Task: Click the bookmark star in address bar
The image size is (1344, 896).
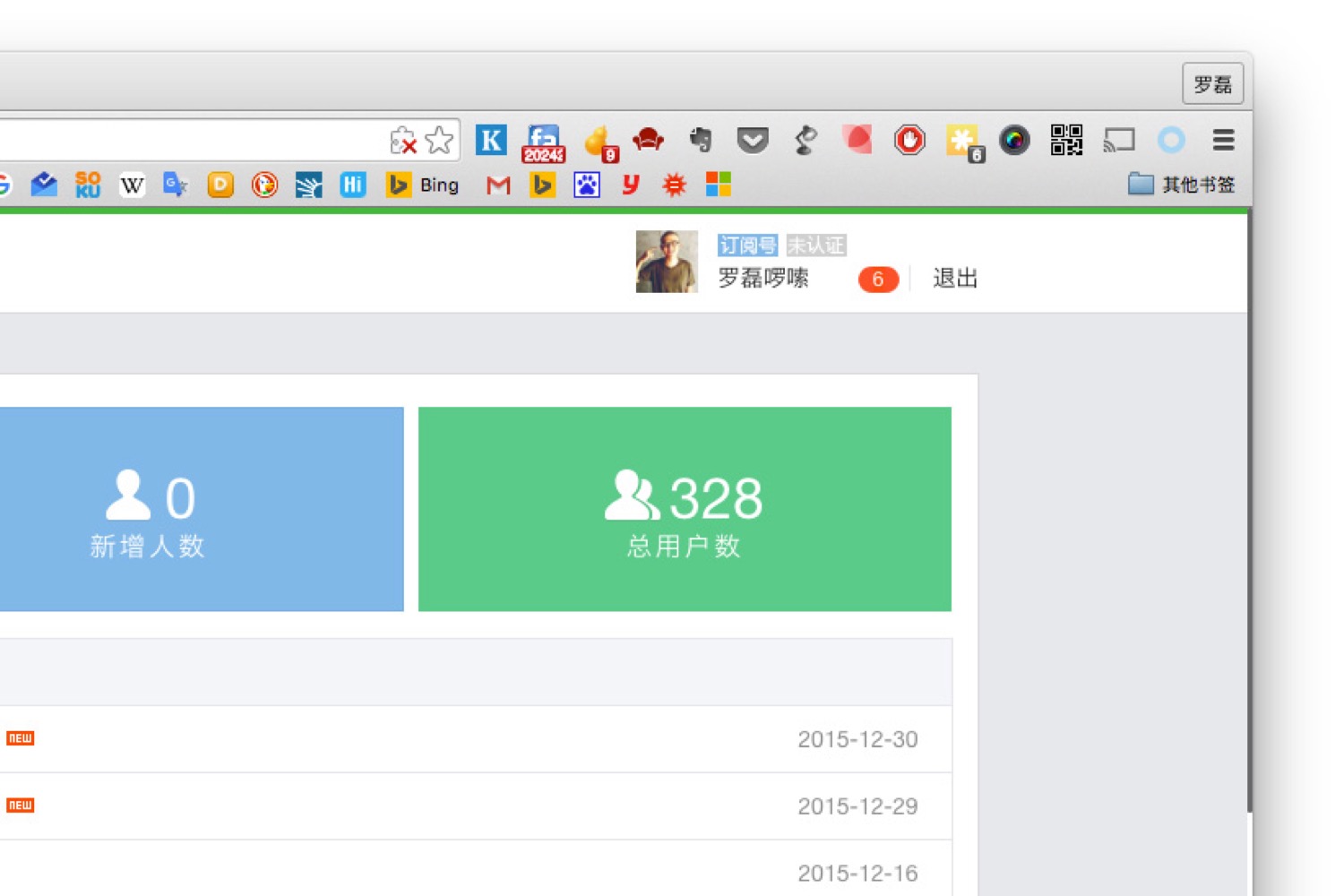Action: [x=439, y=141]
